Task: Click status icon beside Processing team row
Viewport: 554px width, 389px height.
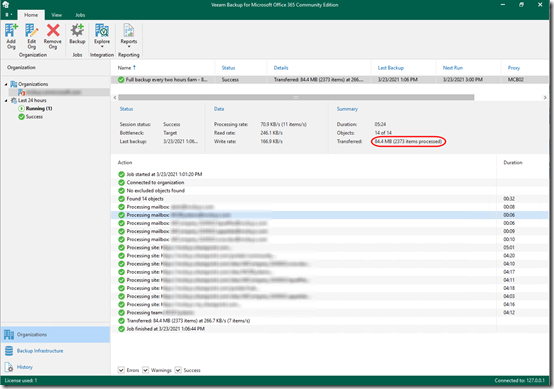Action: 121,312
